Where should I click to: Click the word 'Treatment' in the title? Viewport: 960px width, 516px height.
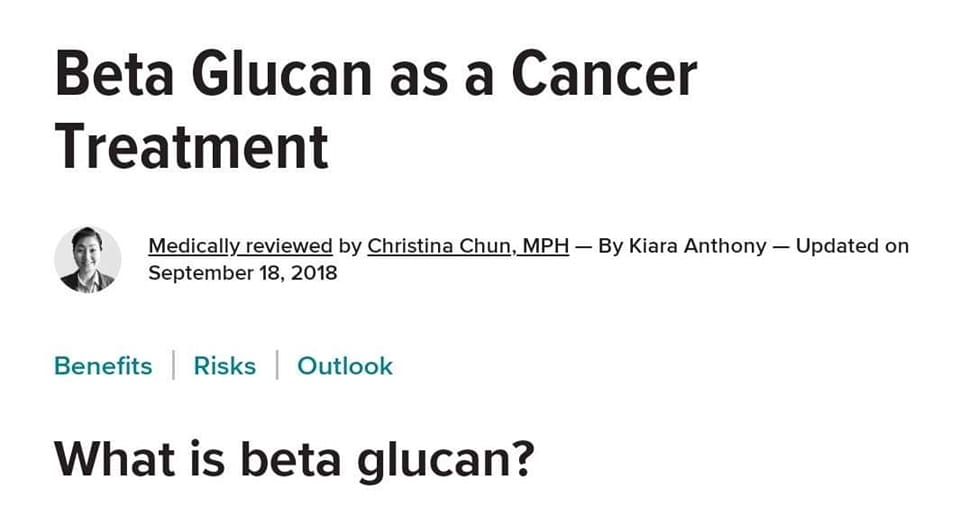click(x=192, y=147)
